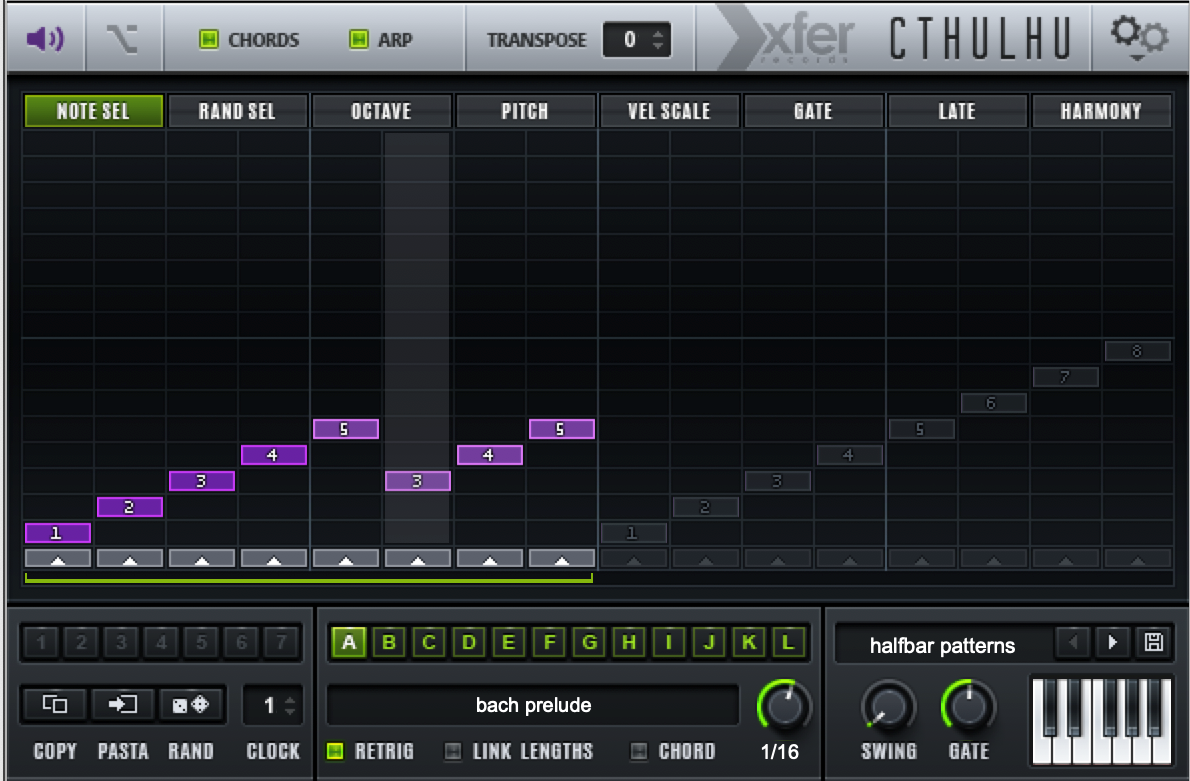Select the NOTE SEL tab
The image size is (1190, 781).
click(93, 111)
